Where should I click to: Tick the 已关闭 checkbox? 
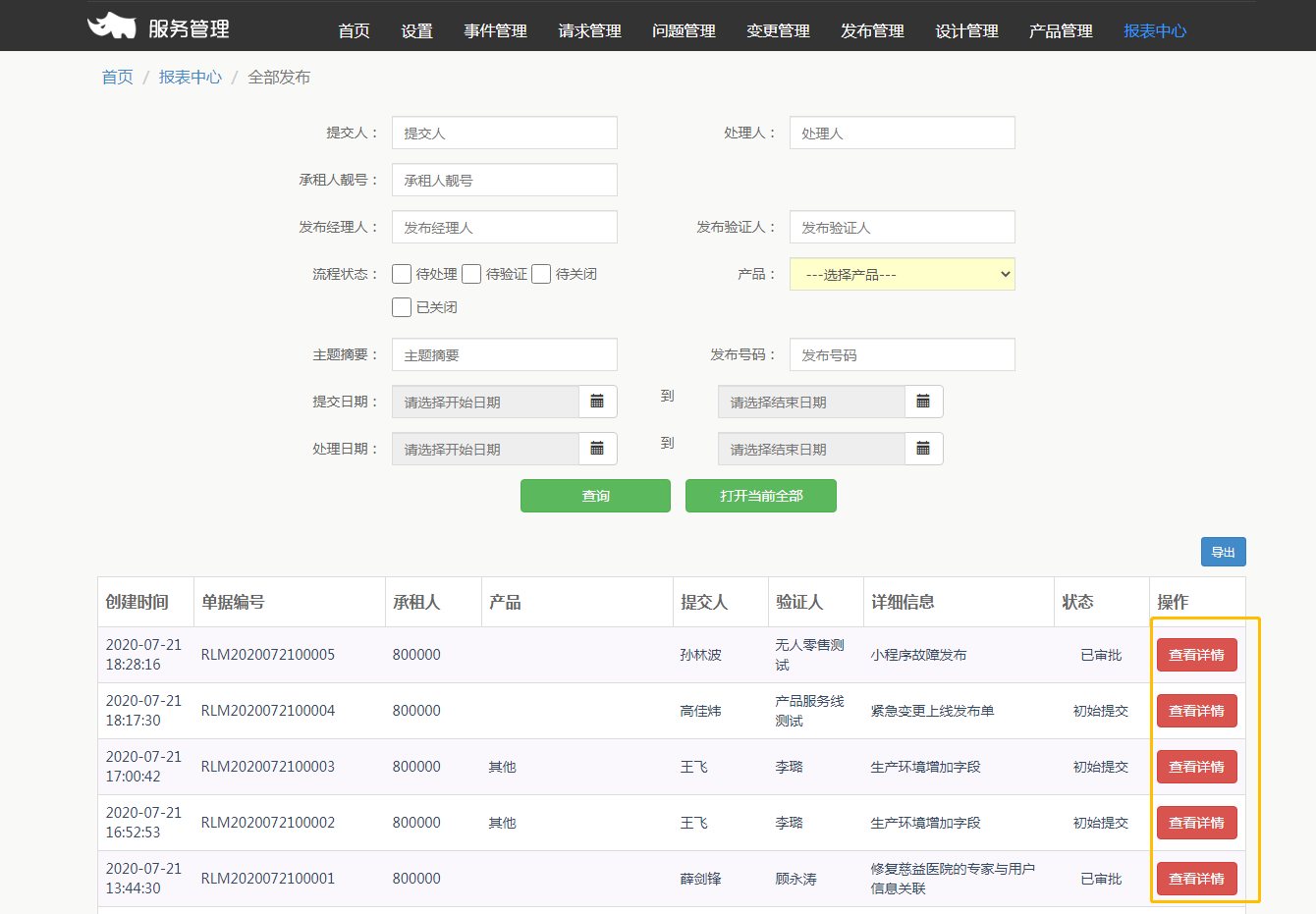402,307
